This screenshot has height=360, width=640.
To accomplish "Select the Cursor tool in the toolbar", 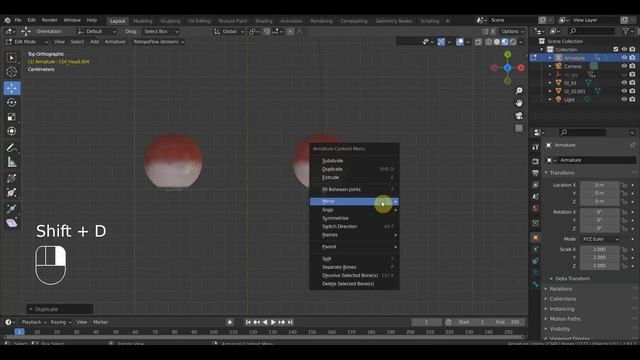I will [11, 72].
